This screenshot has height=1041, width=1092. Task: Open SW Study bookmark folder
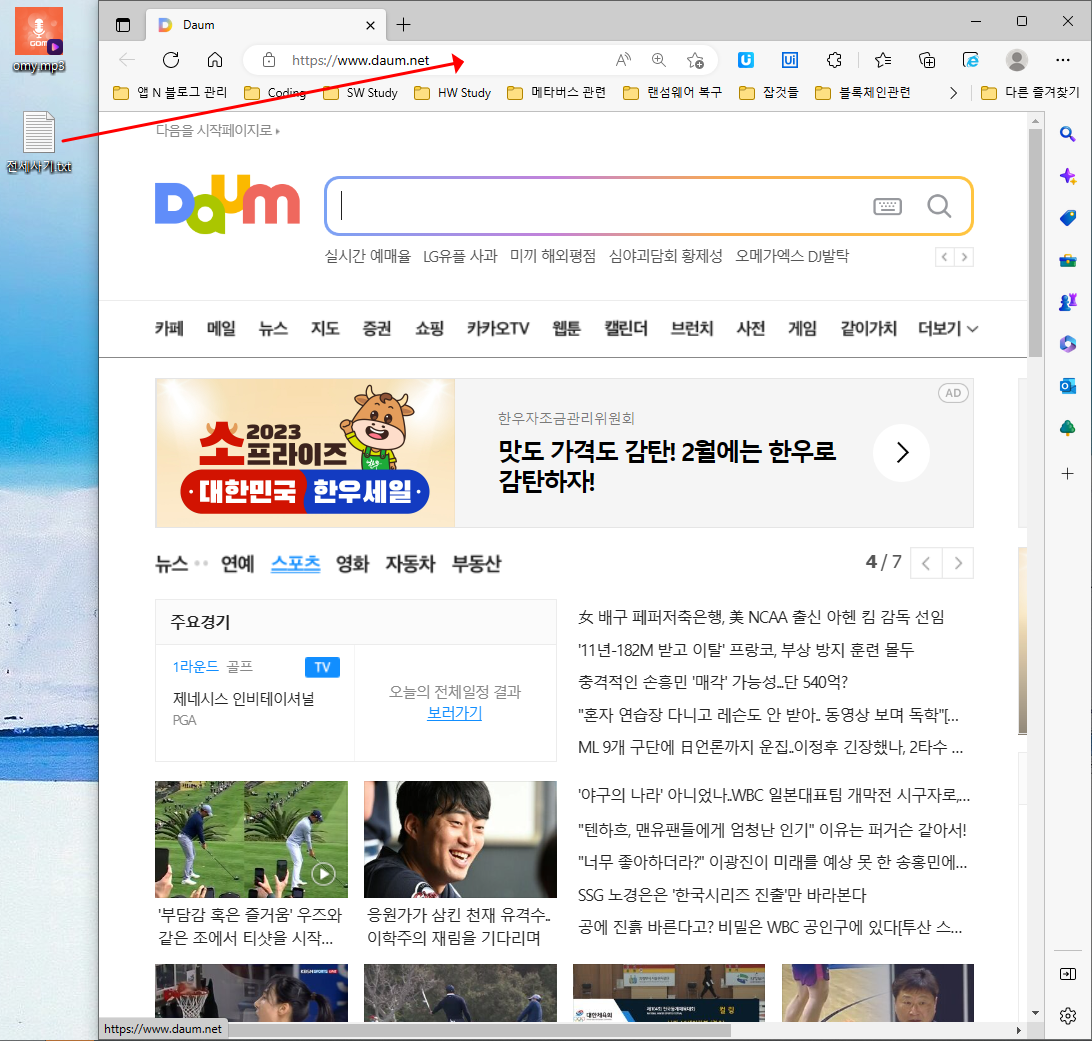pyautogui.click(x=361, y=93)
